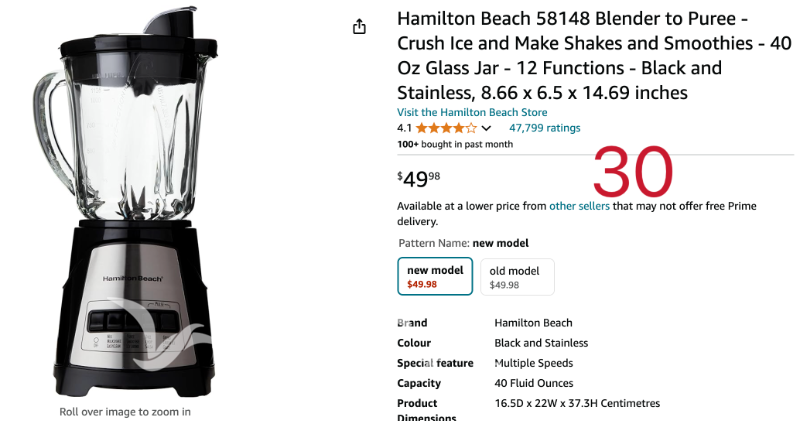Click the 4.1 rating number
The height and width of the screenshot is (421, 800).
[404, 128]
